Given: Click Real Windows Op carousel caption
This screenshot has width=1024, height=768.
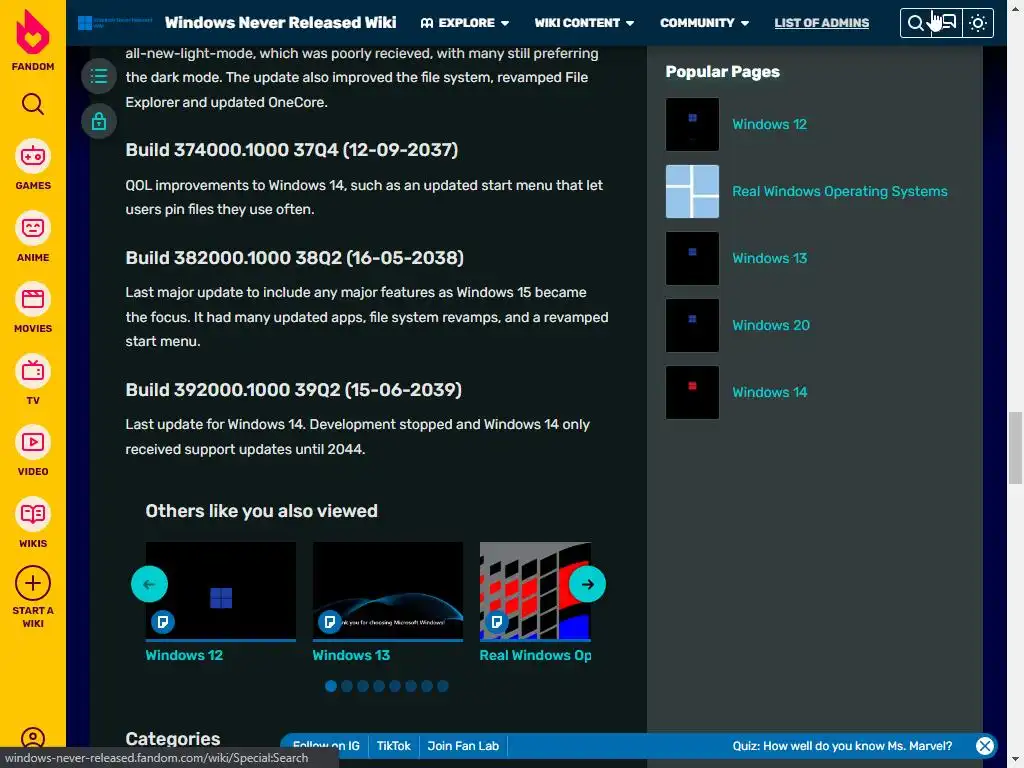Looking at the screenshot, I should coord(536,655).
